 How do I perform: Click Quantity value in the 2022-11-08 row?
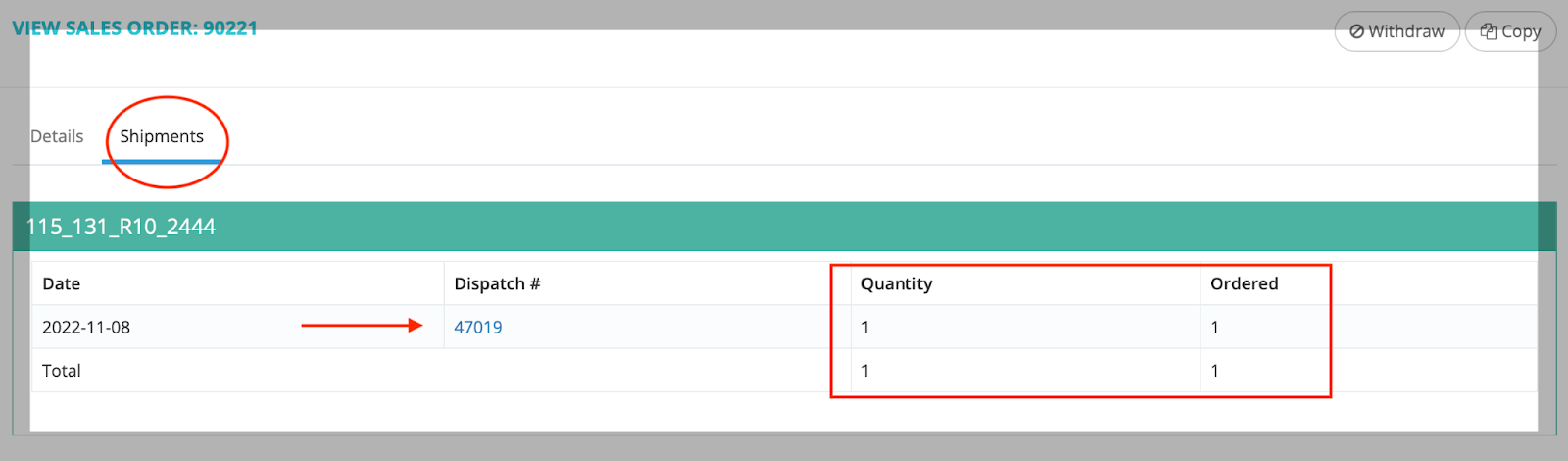point(865,327)
